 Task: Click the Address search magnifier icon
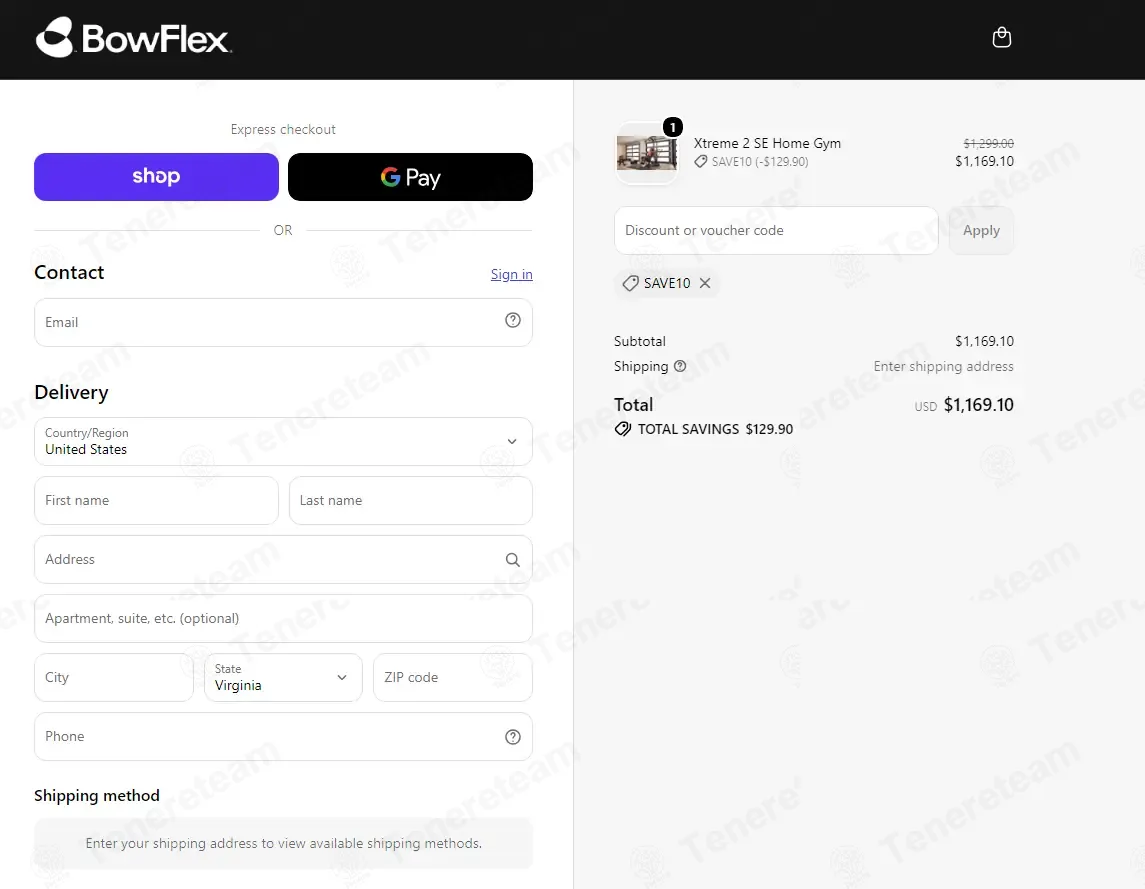[x=513, y=560]
